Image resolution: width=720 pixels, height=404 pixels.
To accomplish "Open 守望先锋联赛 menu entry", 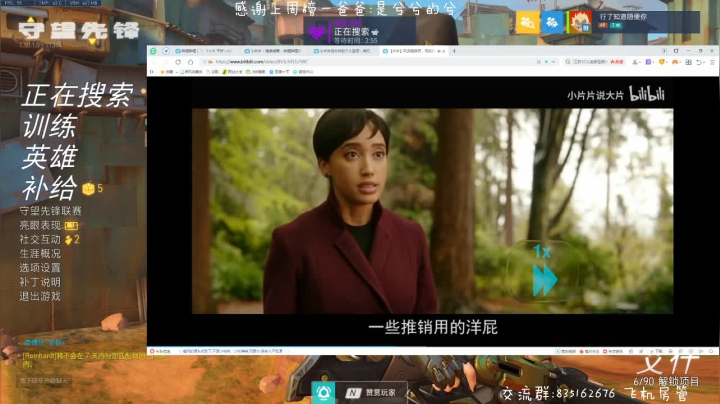I will pyautogui.click(x=51, y=211).
